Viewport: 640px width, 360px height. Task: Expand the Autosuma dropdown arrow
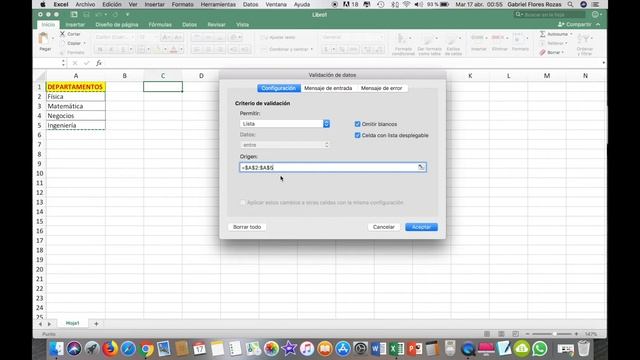[571, 34]
